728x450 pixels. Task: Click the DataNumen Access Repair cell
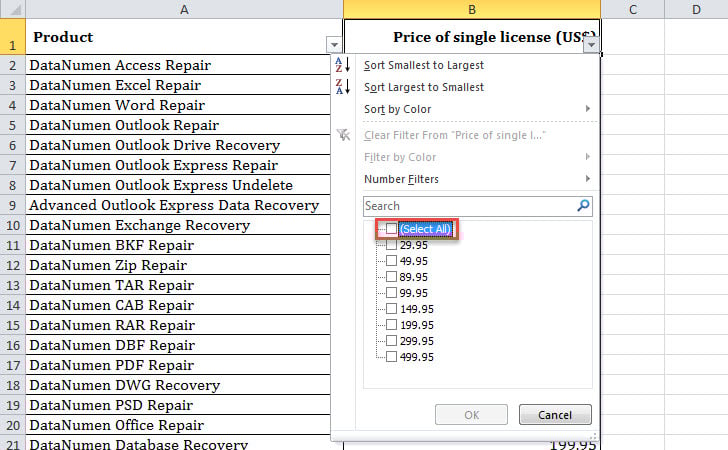coord(178,65)
